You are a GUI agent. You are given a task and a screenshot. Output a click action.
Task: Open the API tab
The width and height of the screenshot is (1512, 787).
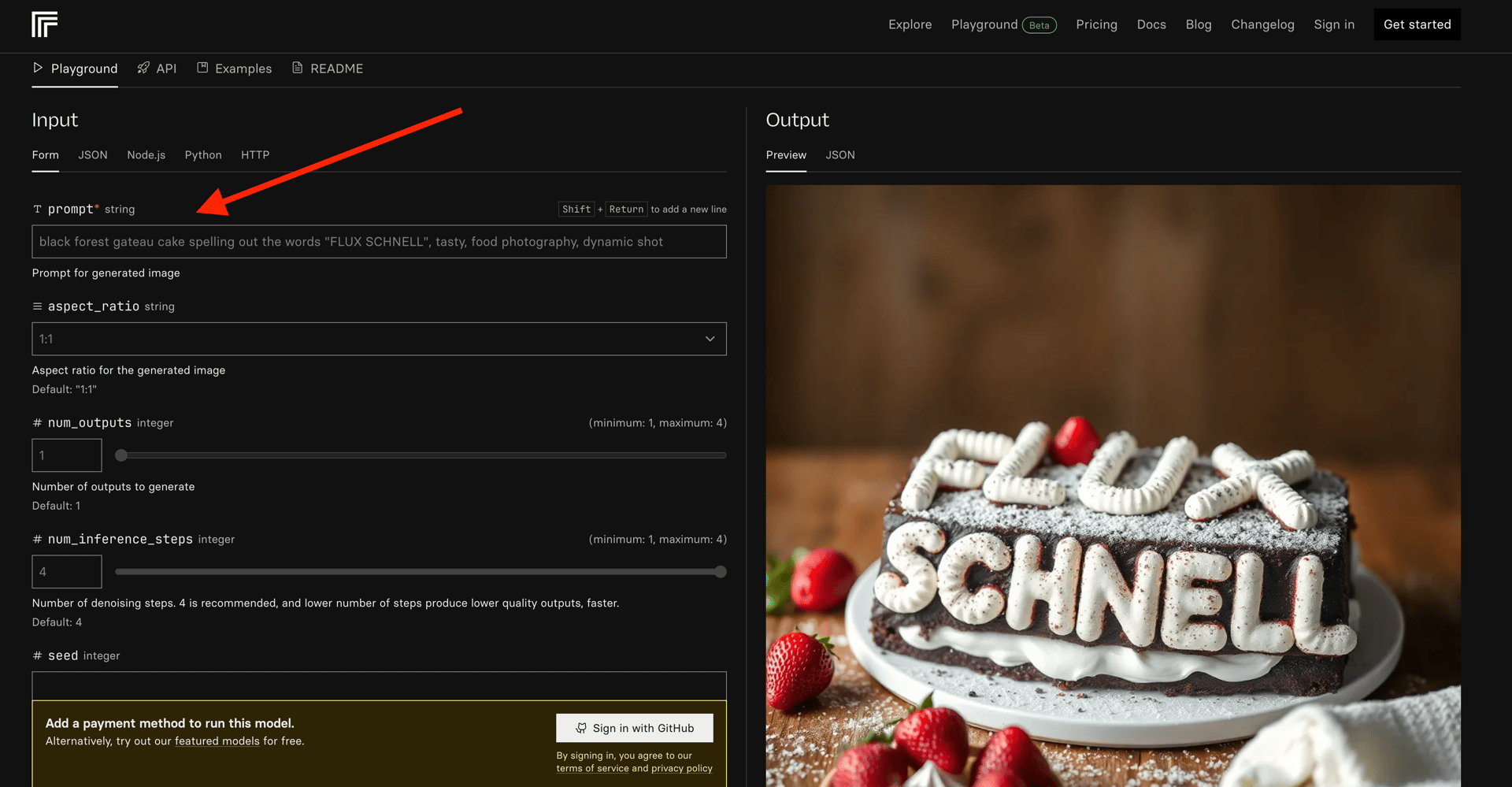(157, 69)
